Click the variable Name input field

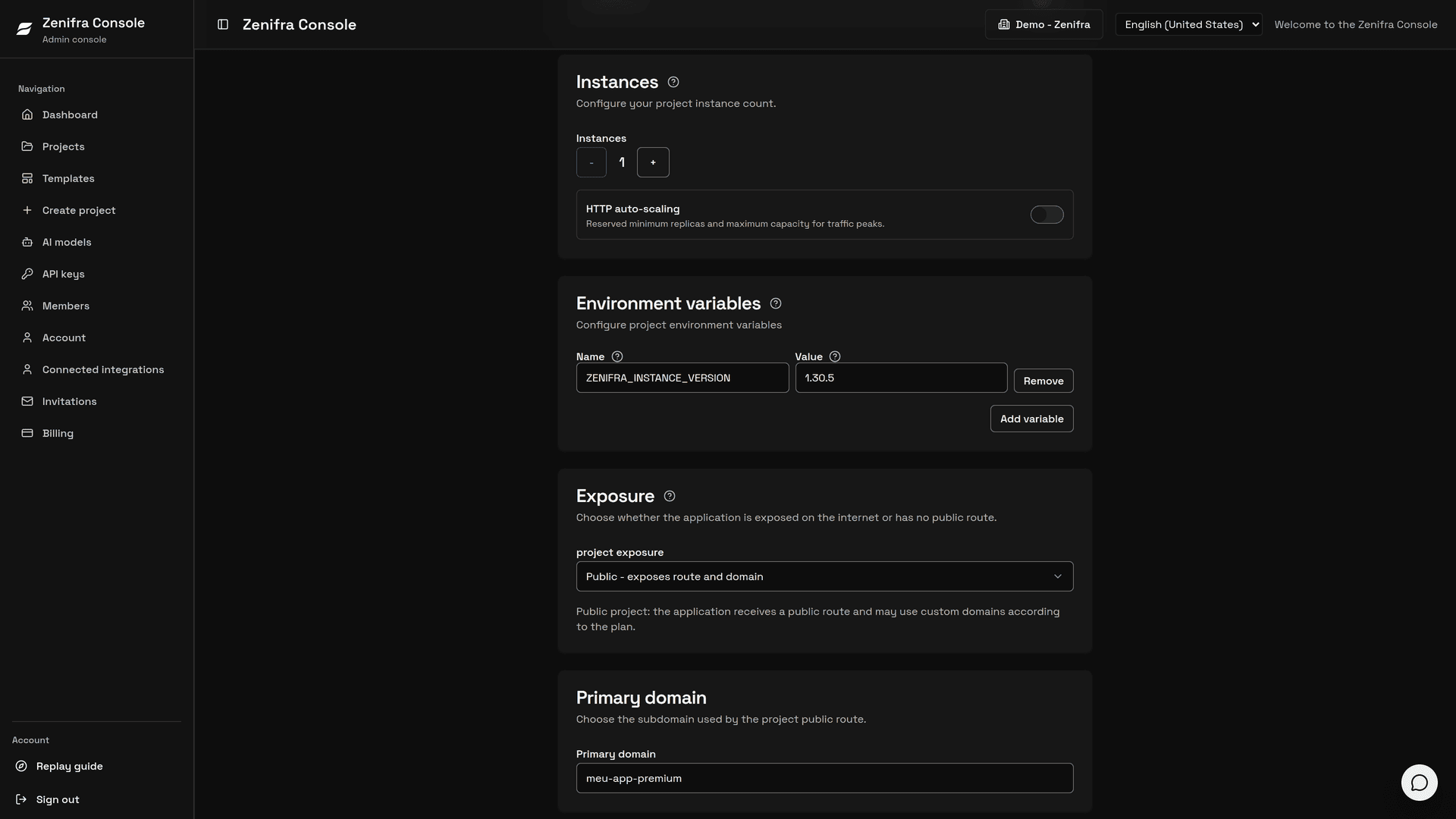[x=682, y=378]
